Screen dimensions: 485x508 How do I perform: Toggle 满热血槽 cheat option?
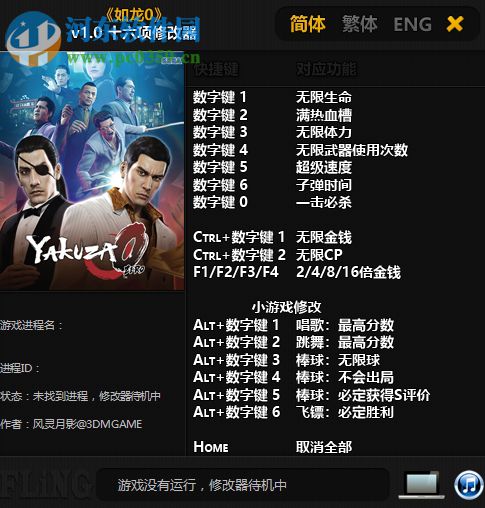pos(324,115)
